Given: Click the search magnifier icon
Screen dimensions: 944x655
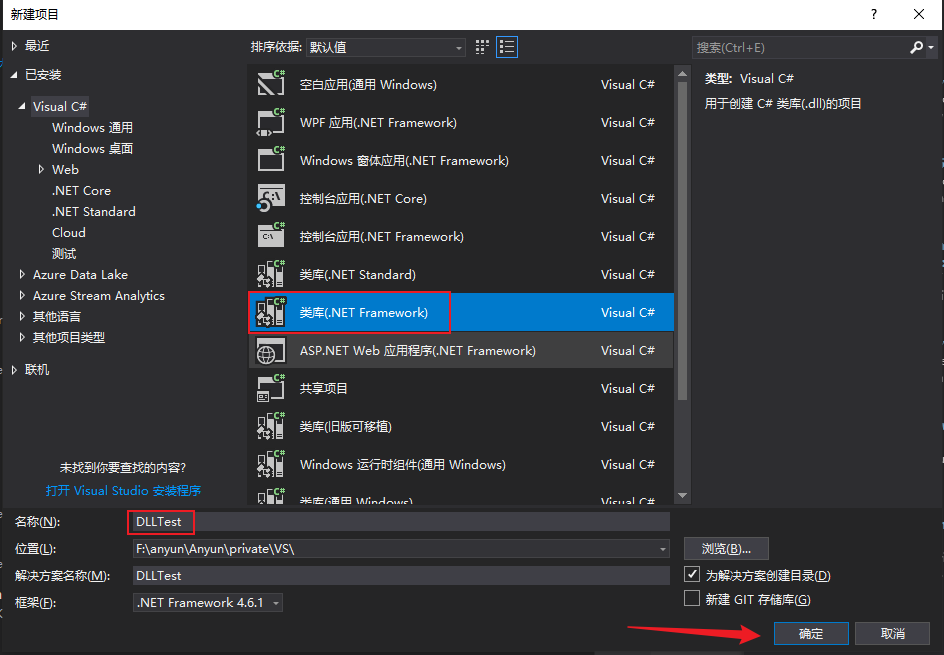Looking at the screenshot, I should pos(916,47).
